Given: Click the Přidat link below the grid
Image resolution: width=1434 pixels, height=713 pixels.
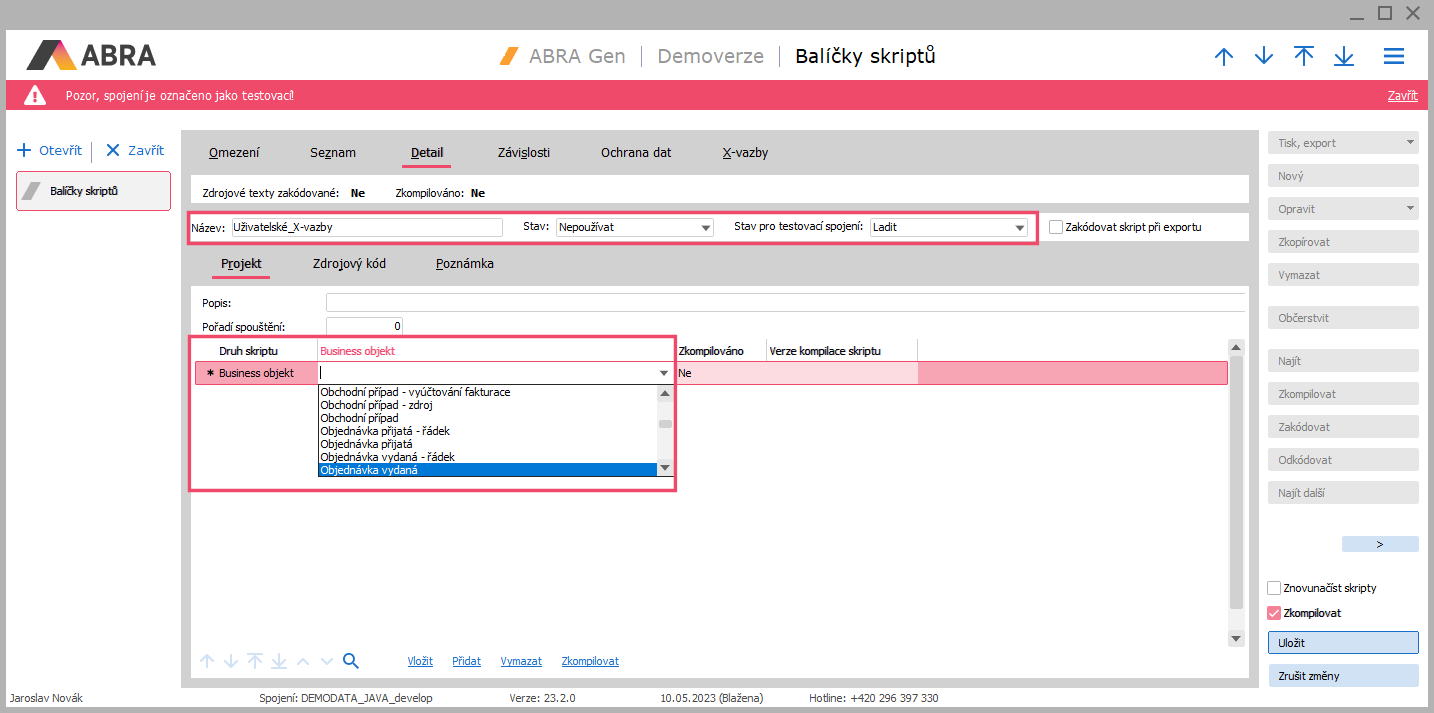Looking at the screenshot, I should [x=466, y=661].
